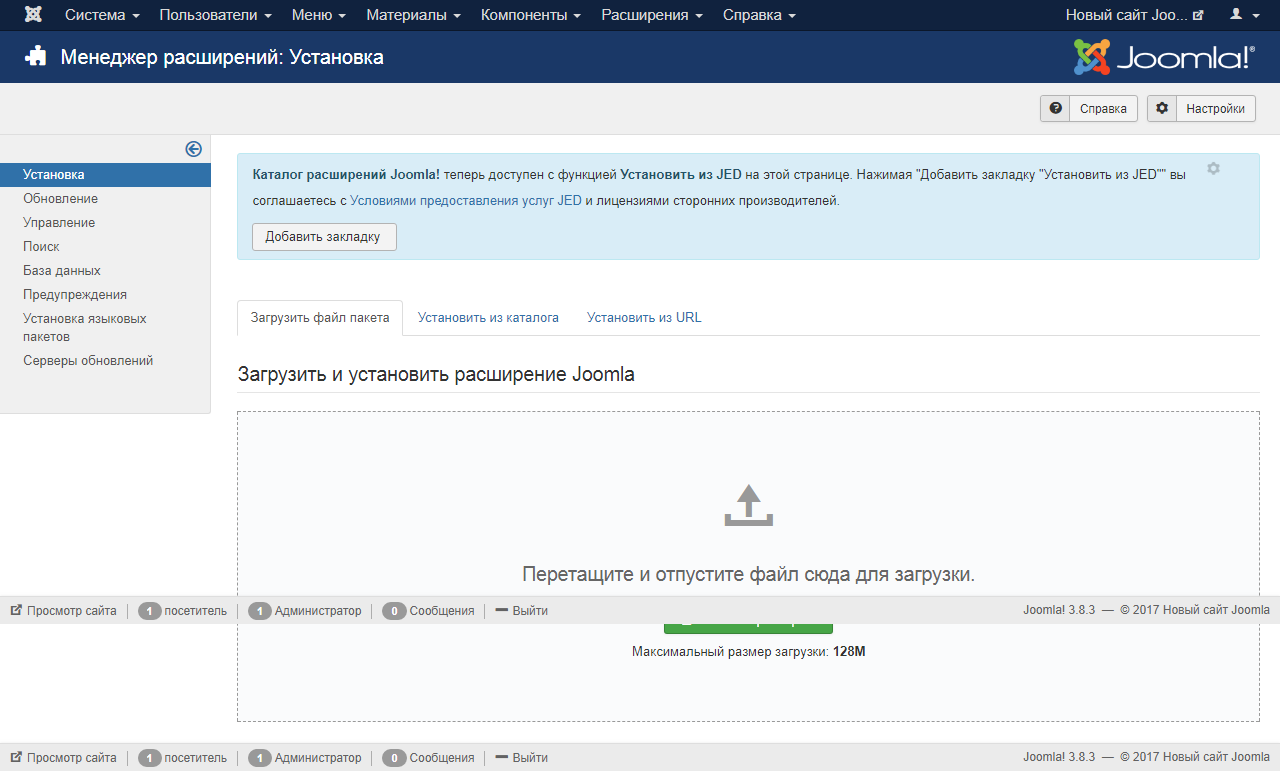
Task: Click the Joomla! logo in the header
Action: (x=1163, y=57)
